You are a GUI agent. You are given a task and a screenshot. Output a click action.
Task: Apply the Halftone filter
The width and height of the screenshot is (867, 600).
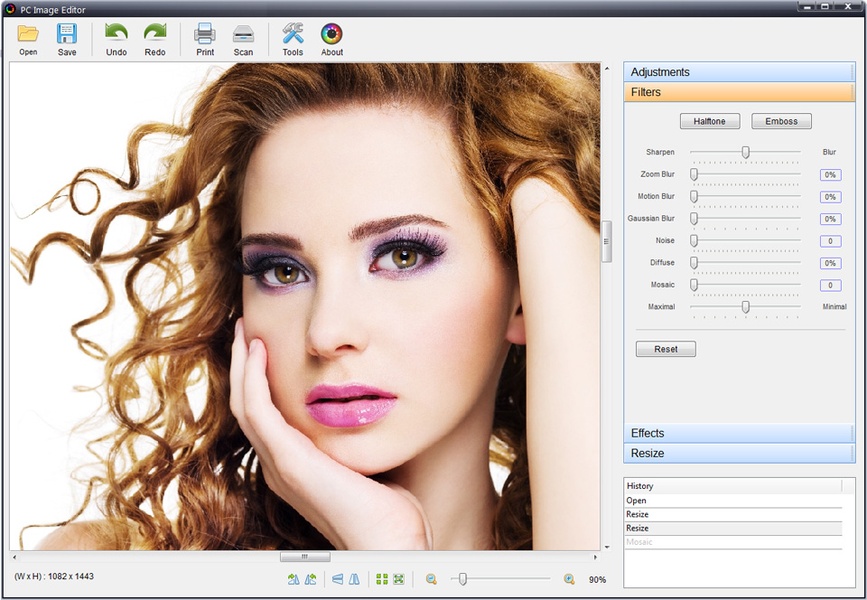709,121
